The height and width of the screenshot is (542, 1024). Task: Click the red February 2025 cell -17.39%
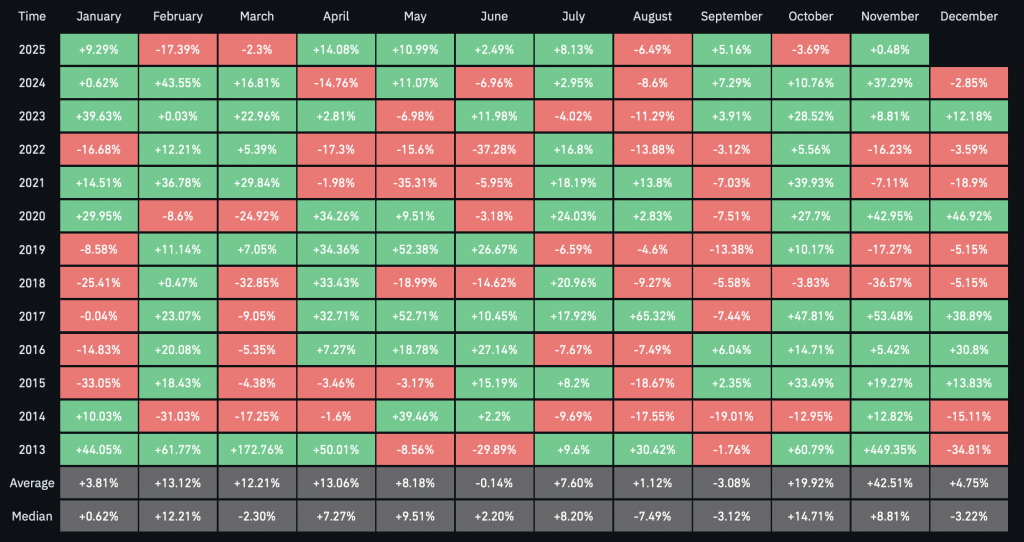coord(178,49)
